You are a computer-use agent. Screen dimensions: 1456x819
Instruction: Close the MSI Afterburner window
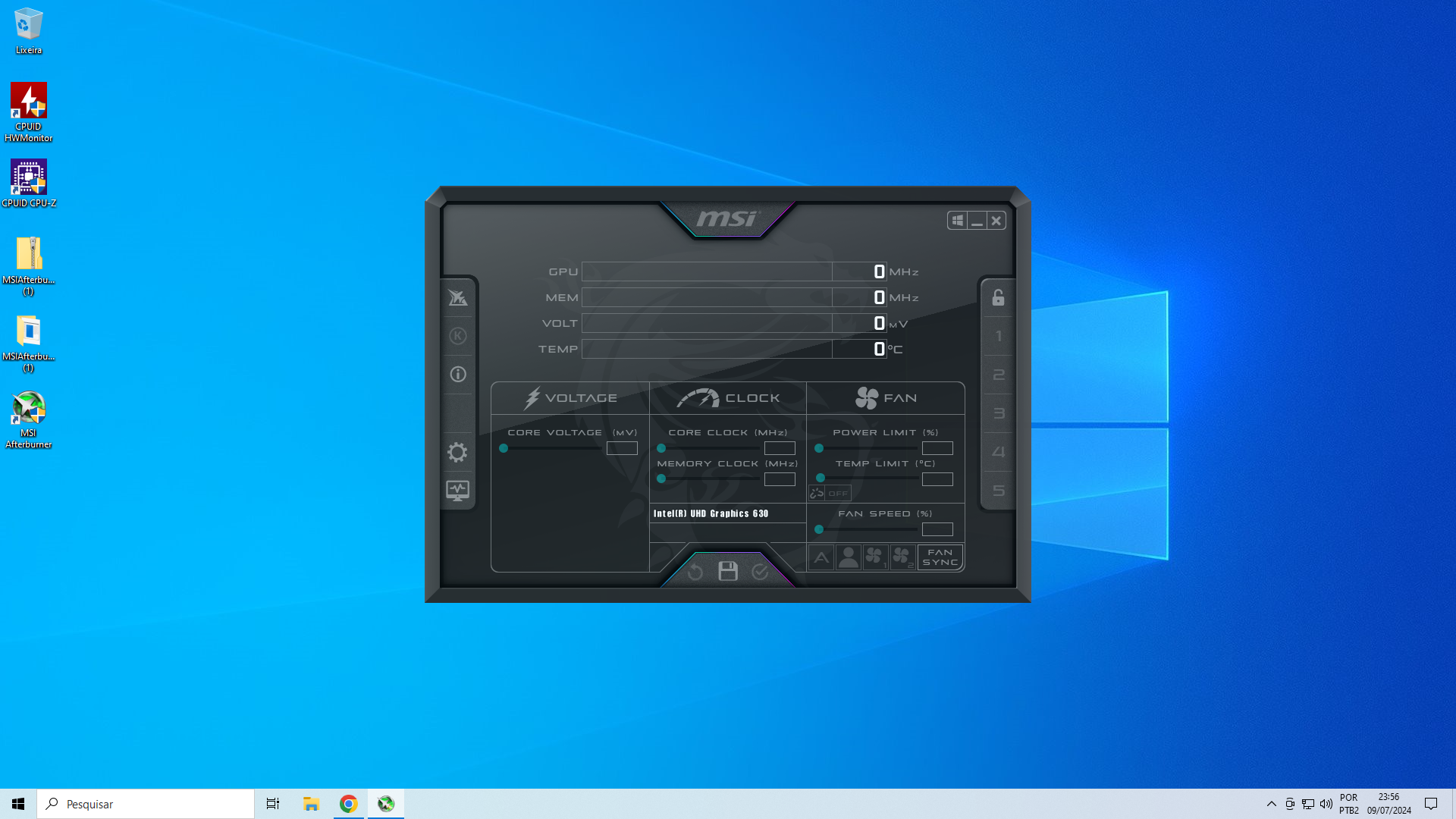click(996, 221)
